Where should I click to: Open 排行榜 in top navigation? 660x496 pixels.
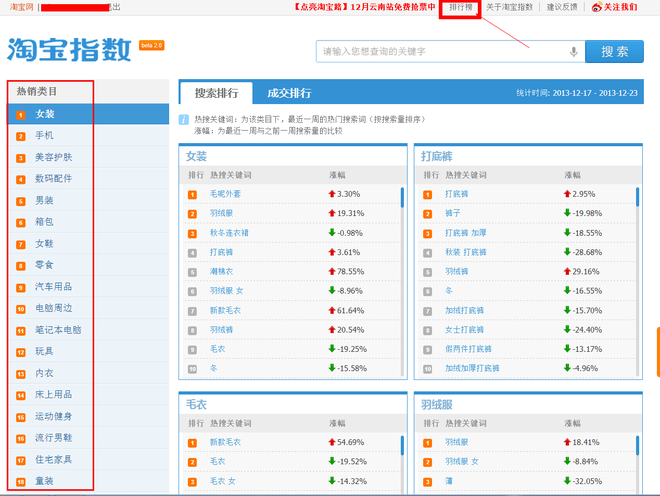460,7
